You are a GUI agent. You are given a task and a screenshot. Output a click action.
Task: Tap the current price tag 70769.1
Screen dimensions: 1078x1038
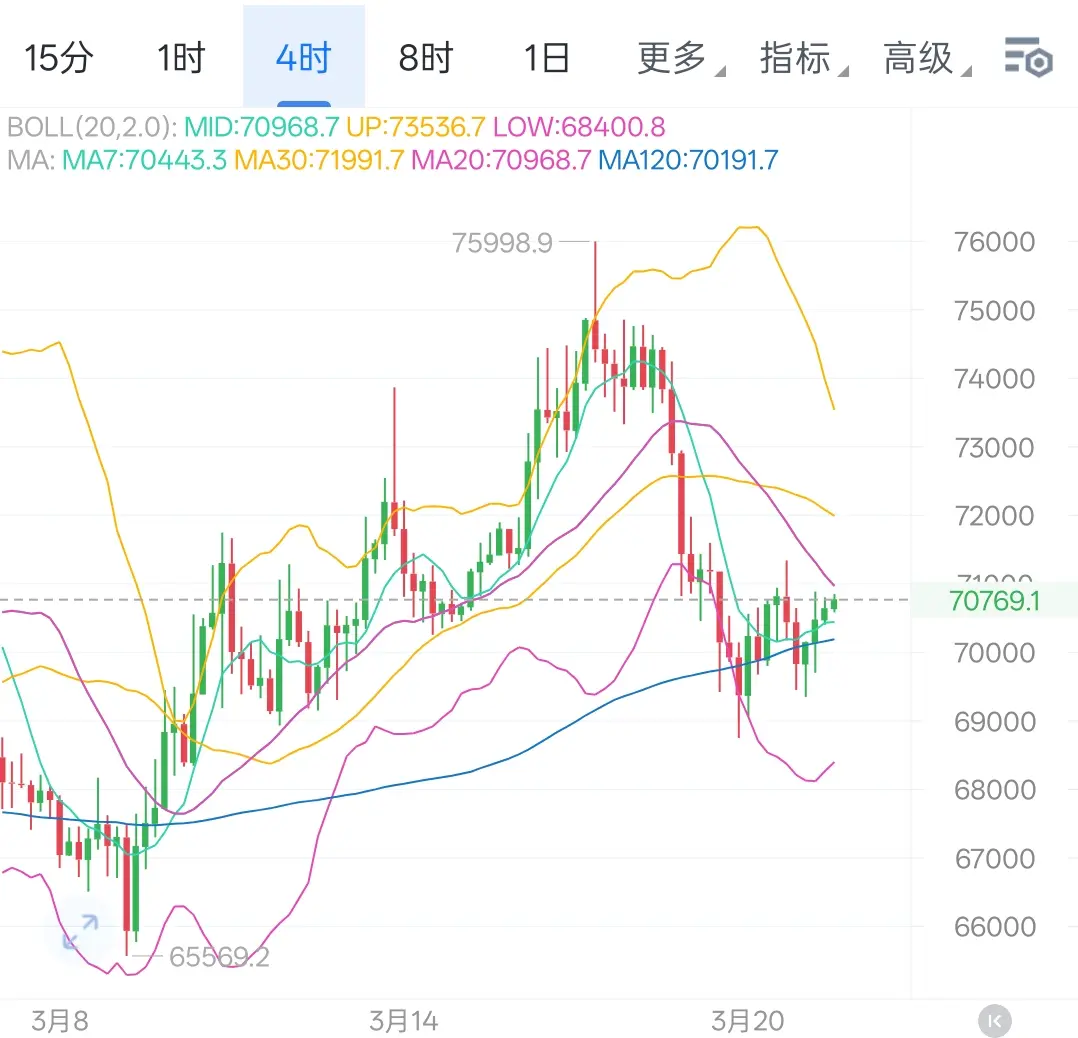tap(994, 601)
